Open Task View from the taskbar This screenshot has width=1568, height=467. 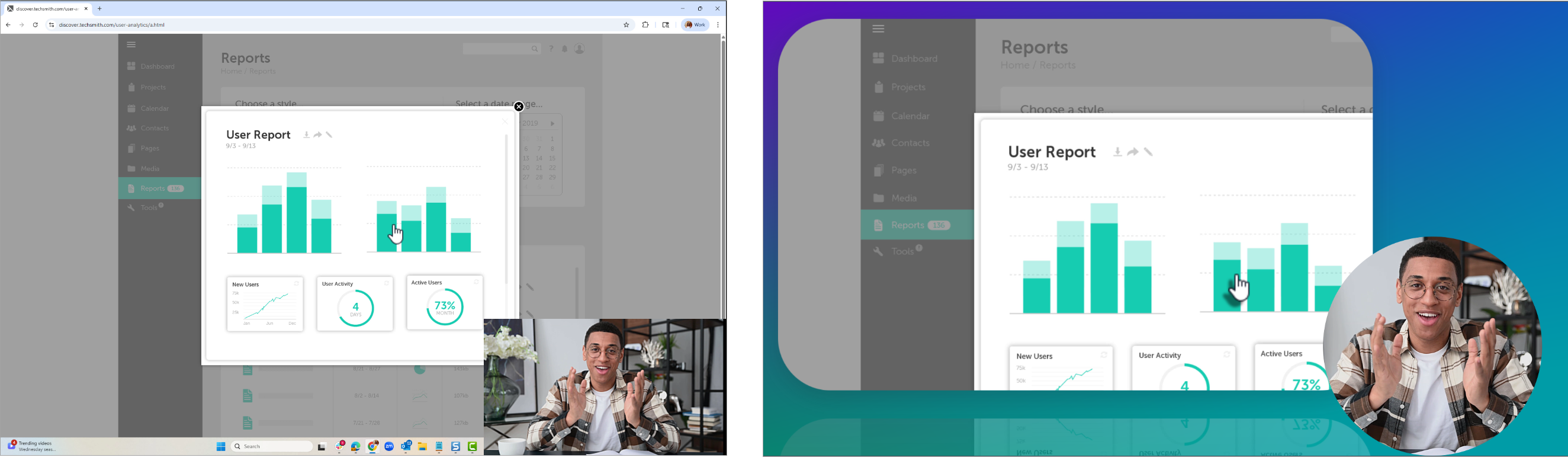tap(322, 447)
